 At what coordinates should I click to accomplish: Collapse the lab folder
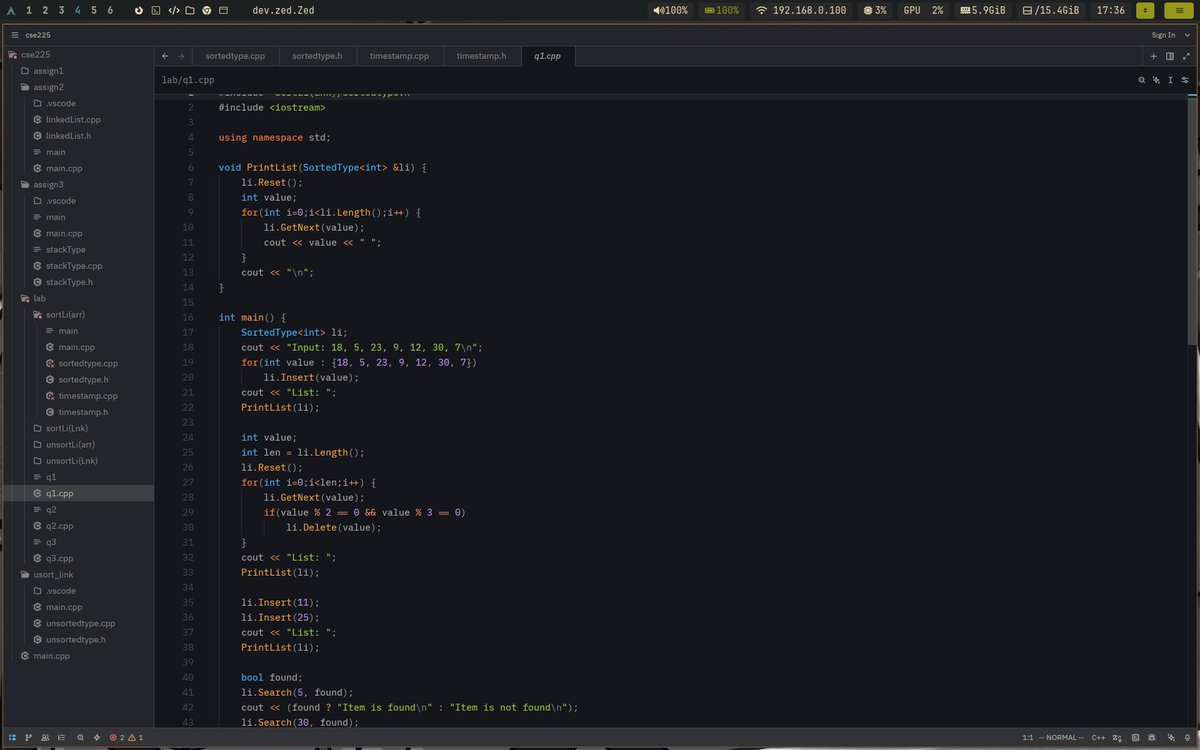[77, 298]
